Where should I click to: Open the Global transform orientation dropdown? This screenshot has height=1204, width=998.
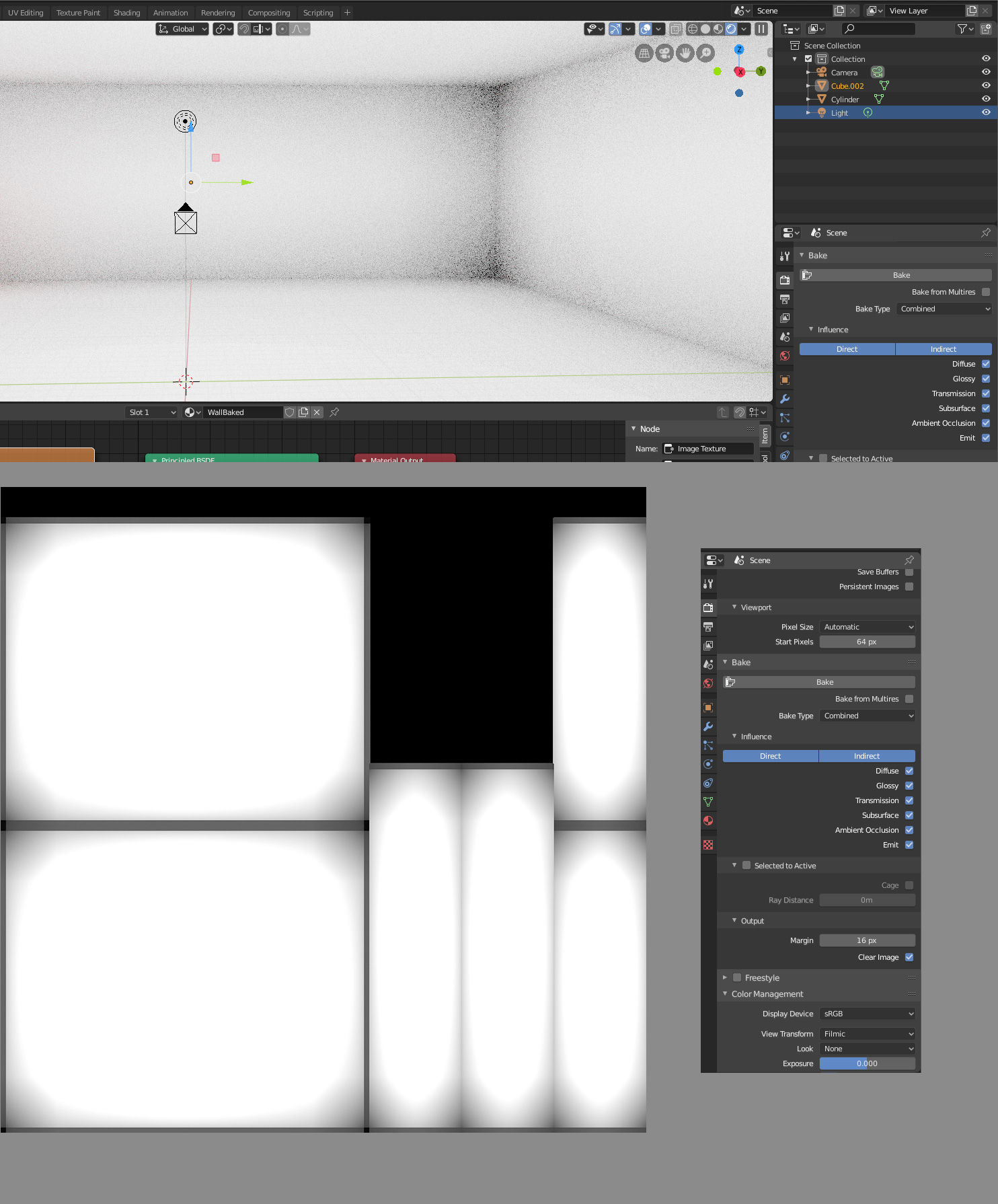[x=182, y=29]
